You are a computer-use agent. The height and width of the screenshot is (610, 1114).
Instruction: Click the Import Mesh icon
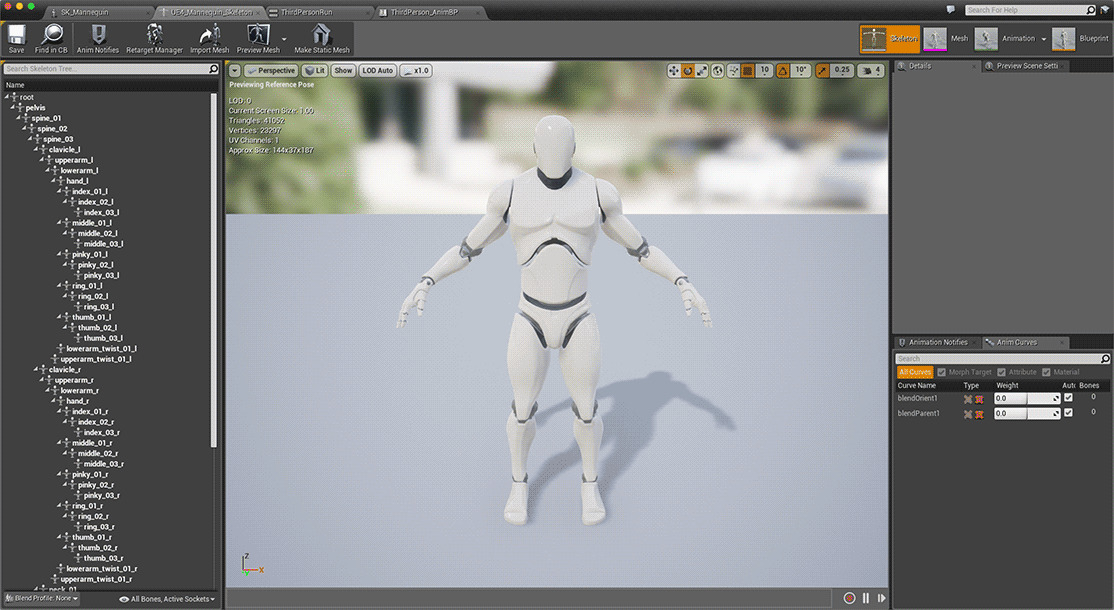[209, 37]
